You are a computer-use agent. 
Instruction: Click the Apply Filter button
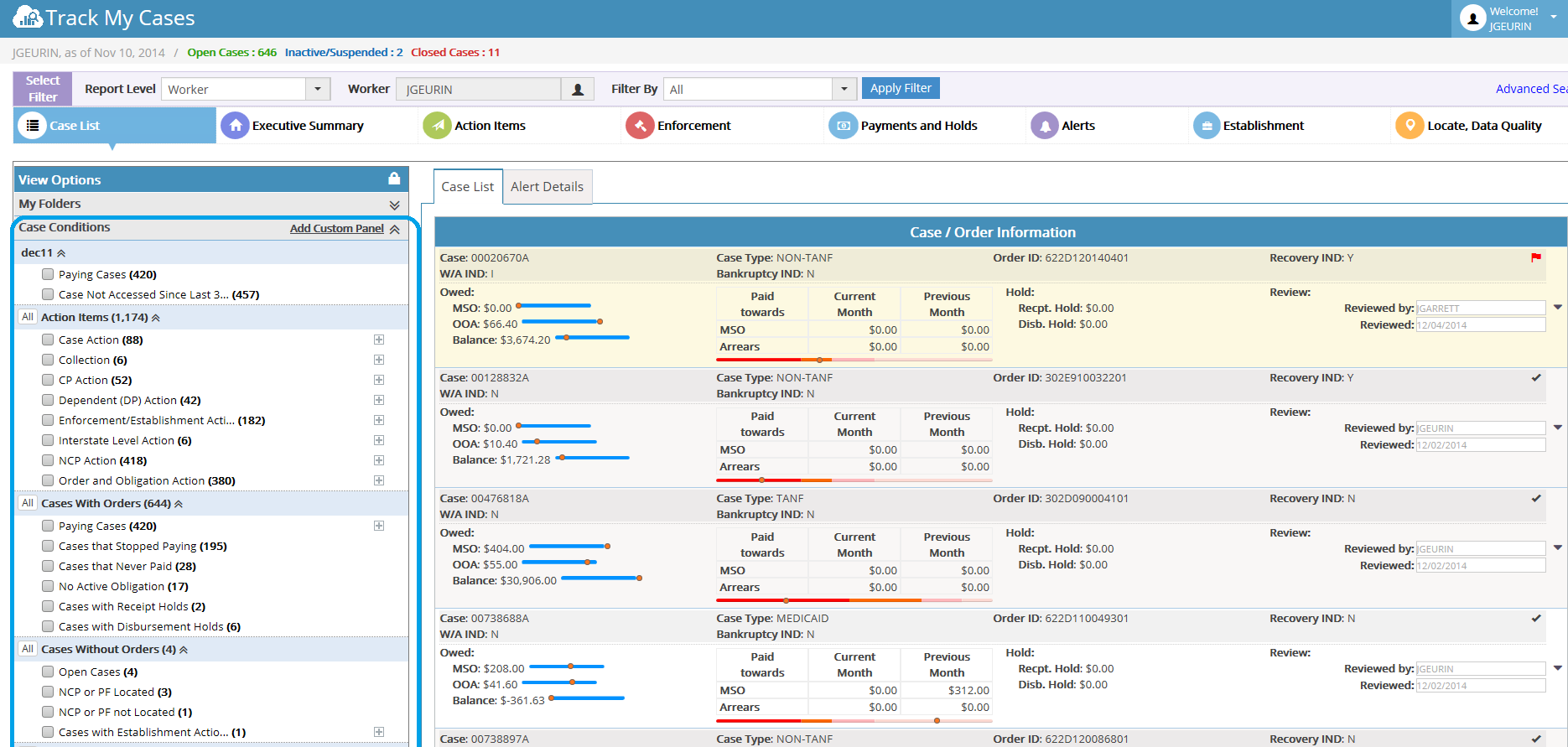click(x=901, y=88)
